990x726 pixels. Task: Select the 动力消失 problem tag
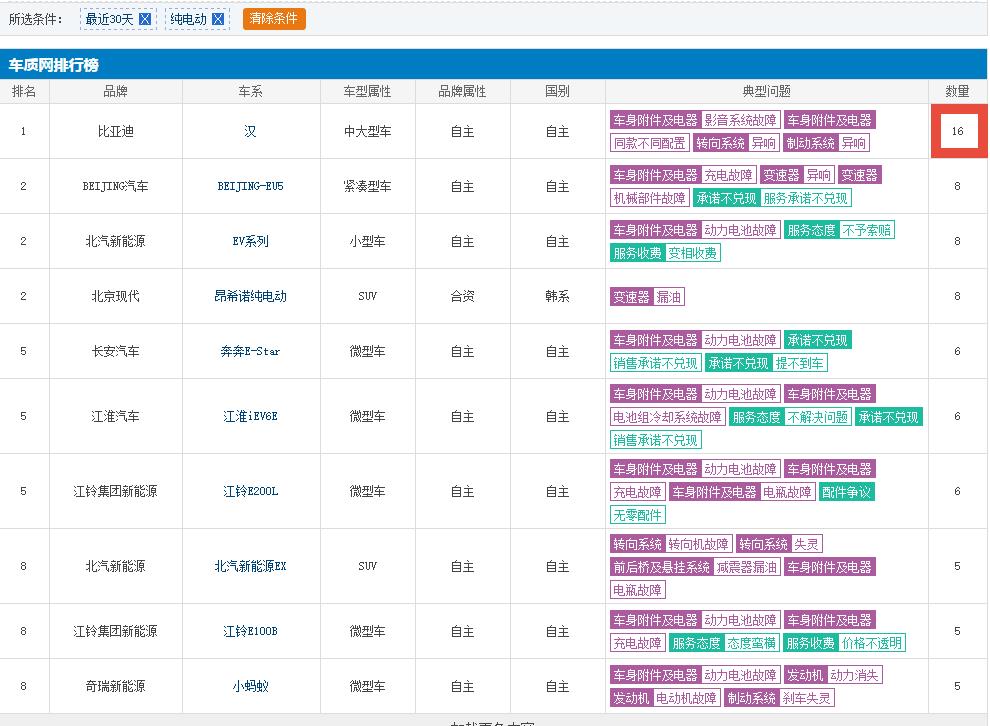click(x=854, y=675)
